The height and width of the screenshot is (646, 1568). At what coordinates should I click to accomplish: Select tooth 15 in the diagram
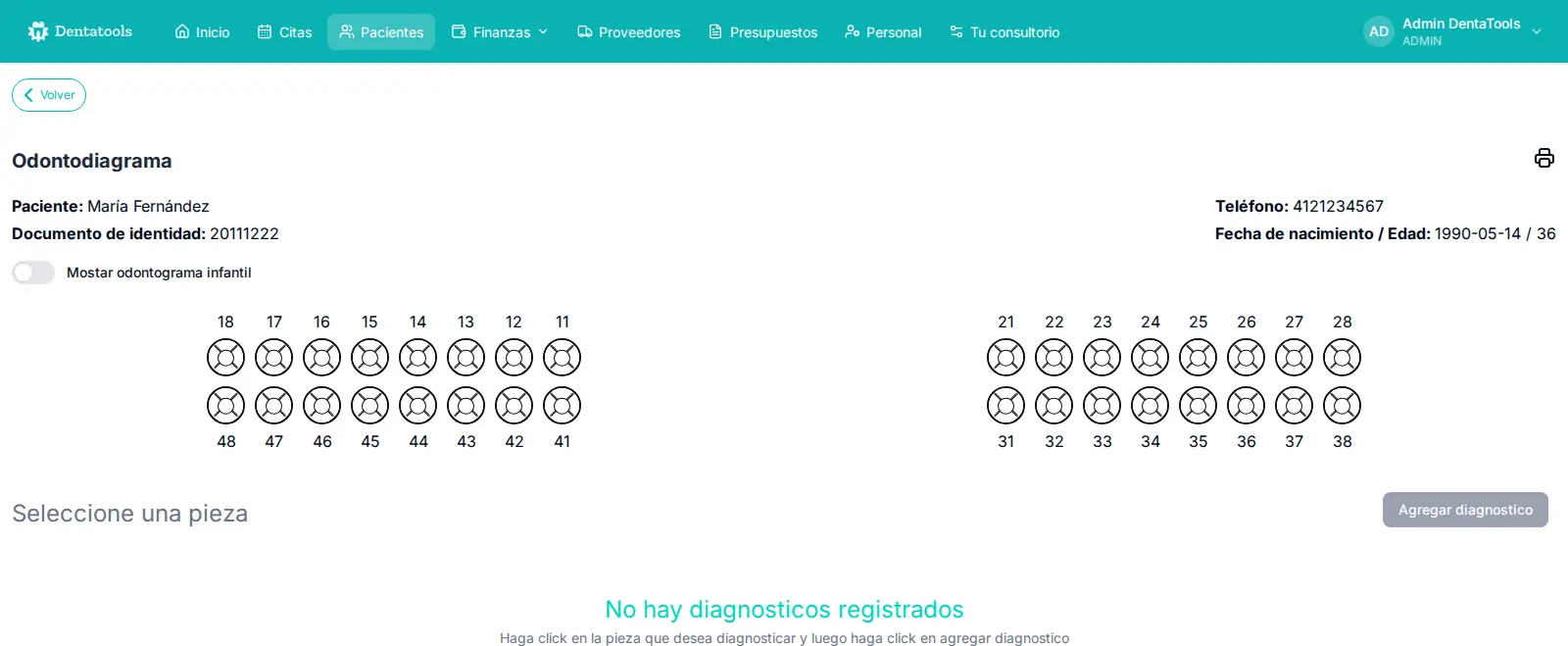coord(369,357)
